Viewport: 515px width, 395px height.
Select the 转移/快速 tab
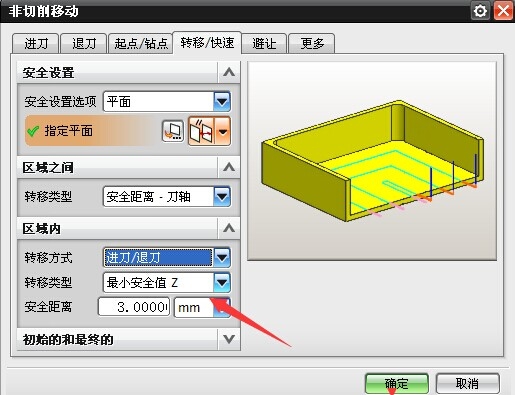(x=207, y=43)
